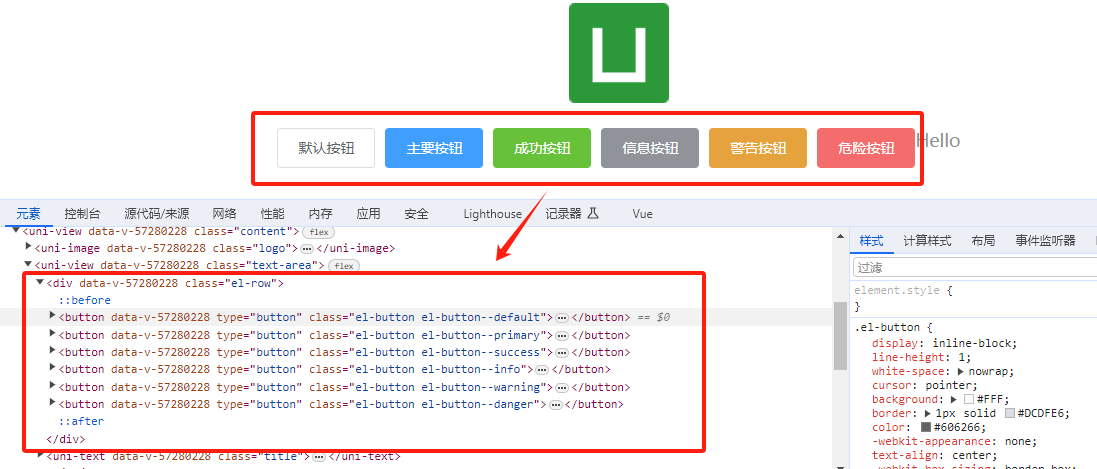Open the 布局 Layout pane tab
This screenshot has width=1097, height=469.
(983, 240)
